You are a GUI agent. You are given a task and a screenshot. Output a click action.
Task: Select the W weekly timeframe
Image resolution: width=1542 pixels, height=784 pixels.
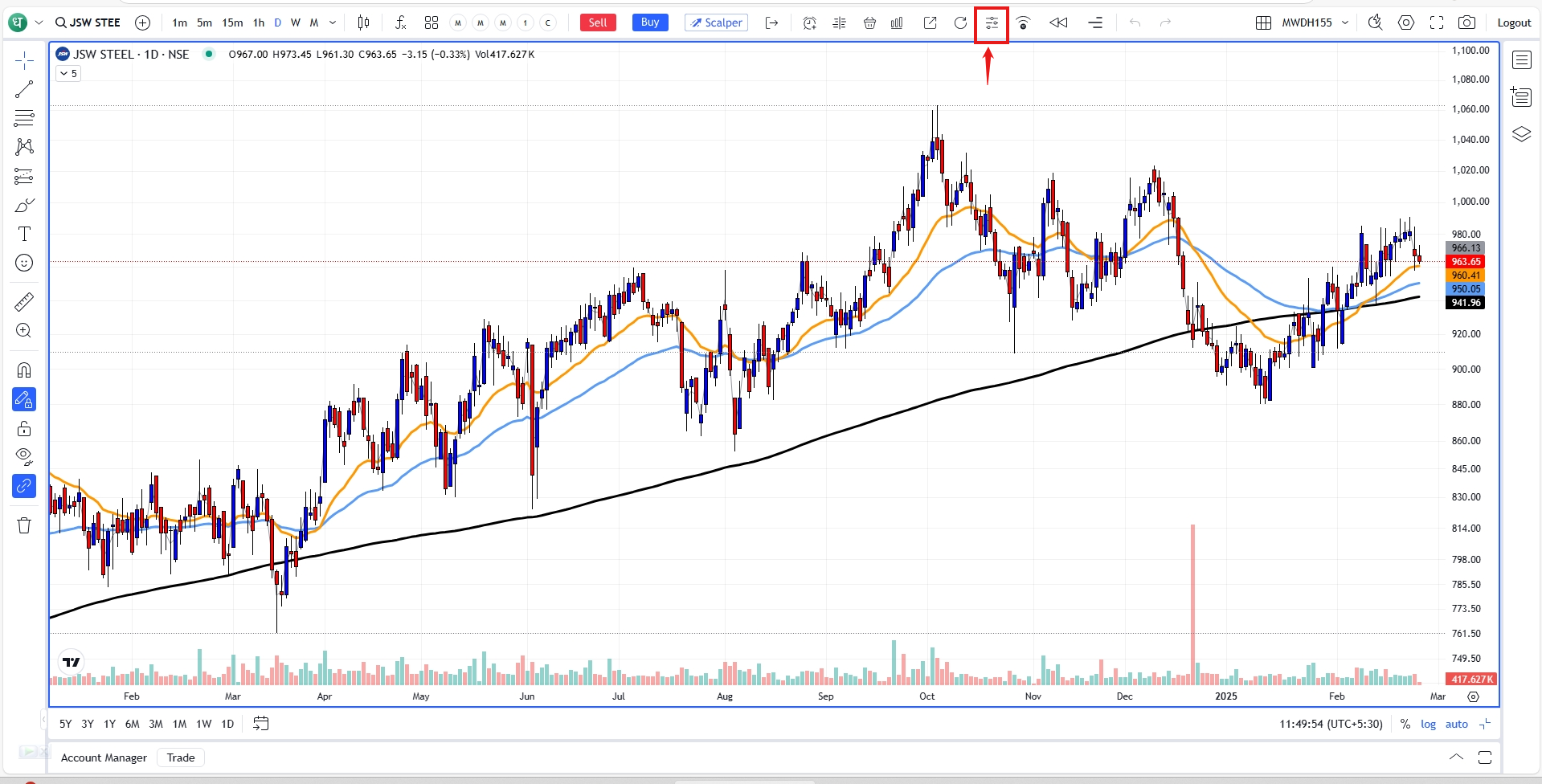(x=296, y=22)
